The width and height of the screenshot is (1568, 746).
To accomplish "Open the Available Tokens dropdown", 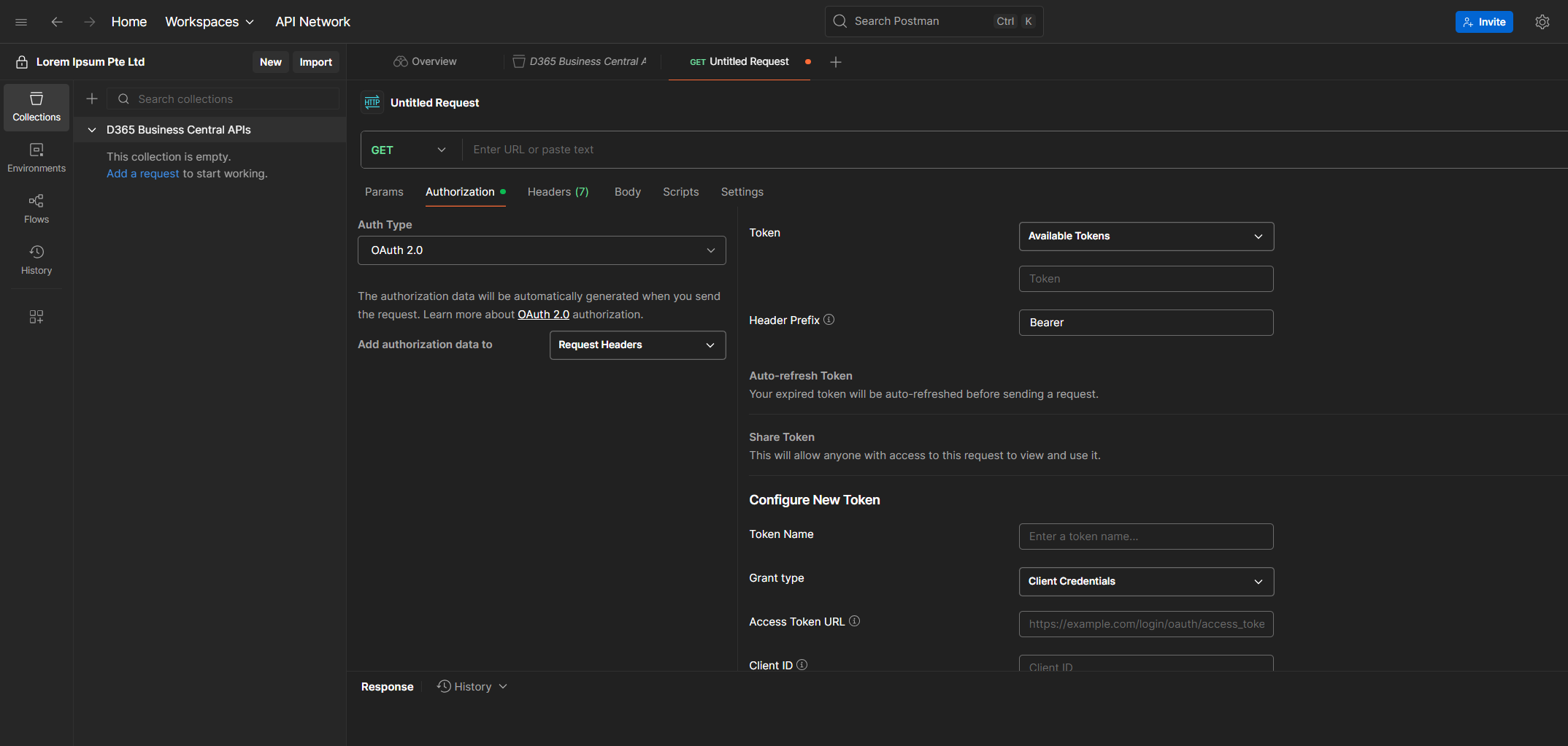I will [x=1146, y=237].
